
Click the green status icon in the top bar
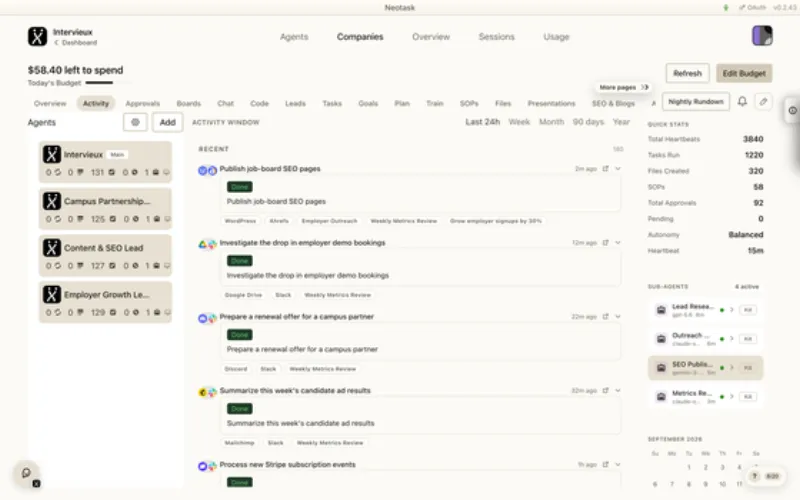(x=726, y=8)
